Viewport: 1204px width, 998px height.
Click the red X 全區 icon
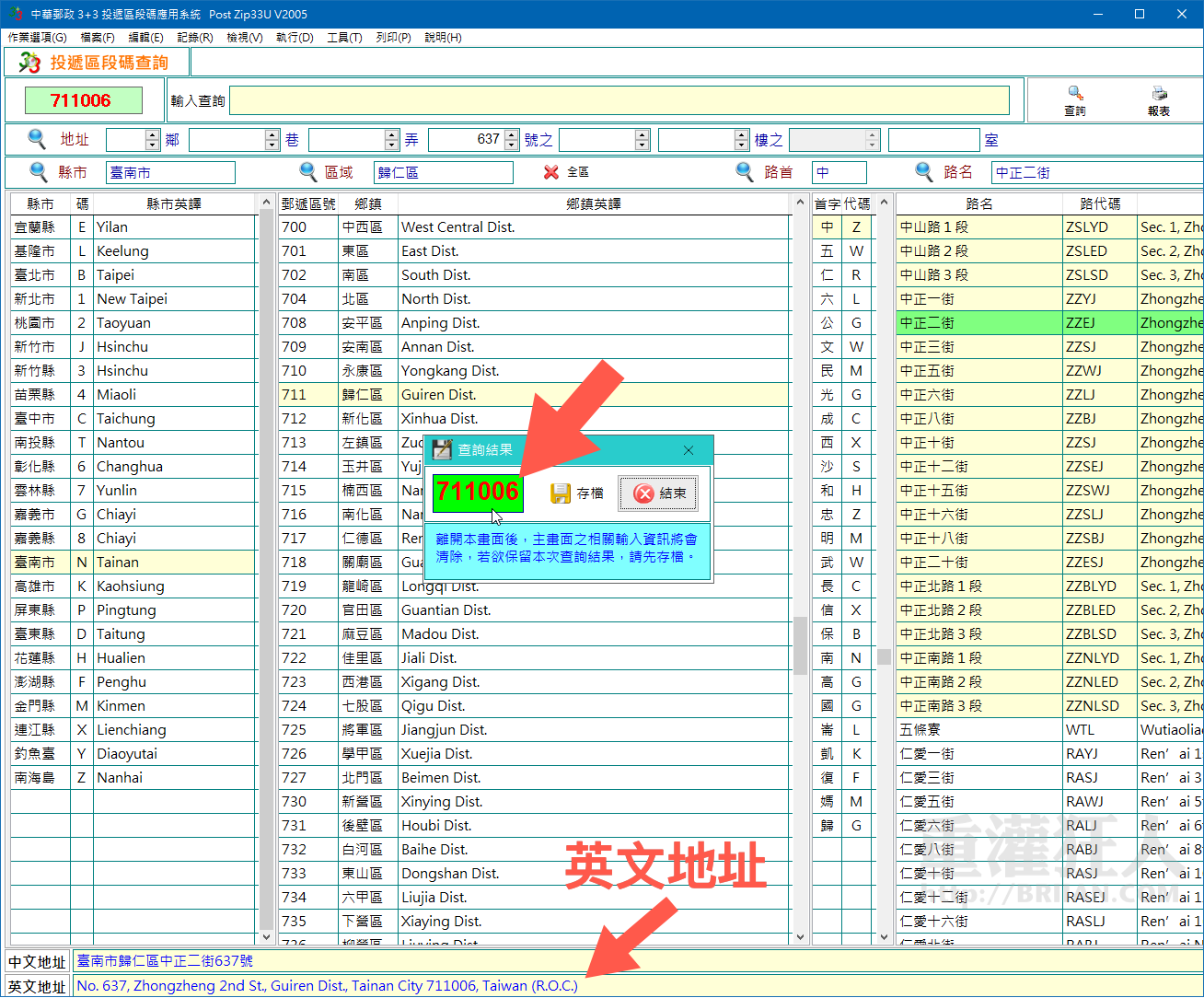click(x=551, y=172)
